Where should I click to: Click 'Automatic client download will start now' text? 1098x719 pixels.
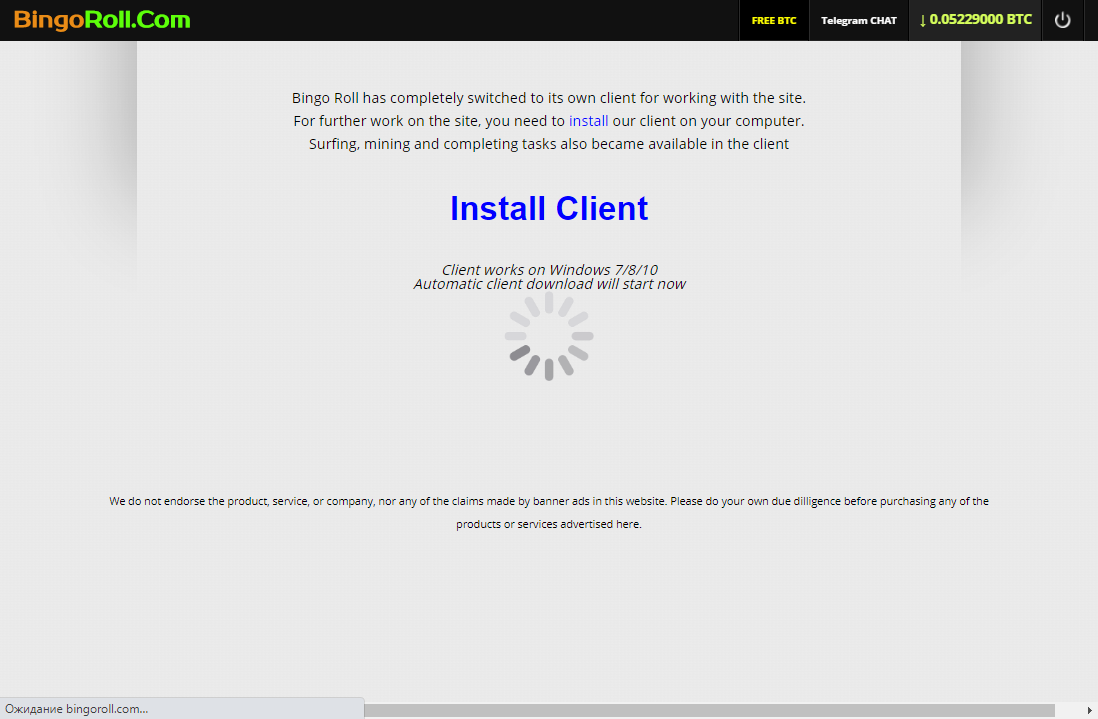click(x=550, y=284)
